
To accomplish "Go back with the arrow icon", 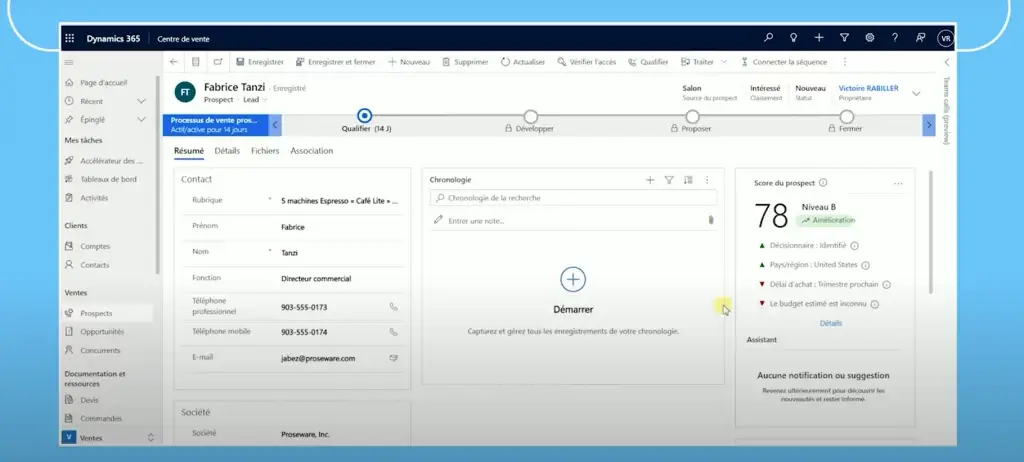I will [174, 62].
